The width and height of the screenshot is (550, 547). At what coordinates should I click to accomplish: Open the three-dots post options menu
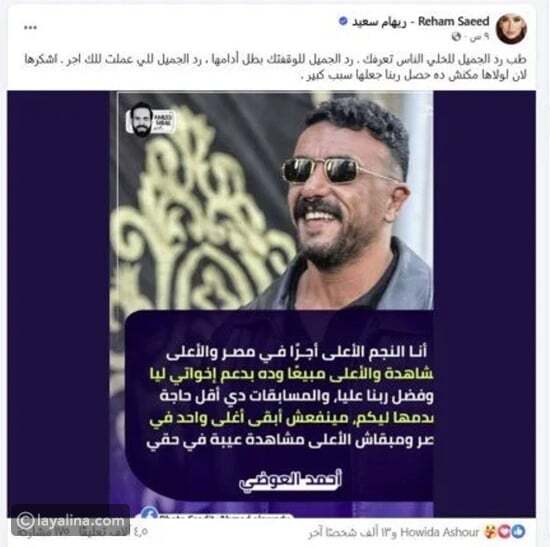[31, 28]
